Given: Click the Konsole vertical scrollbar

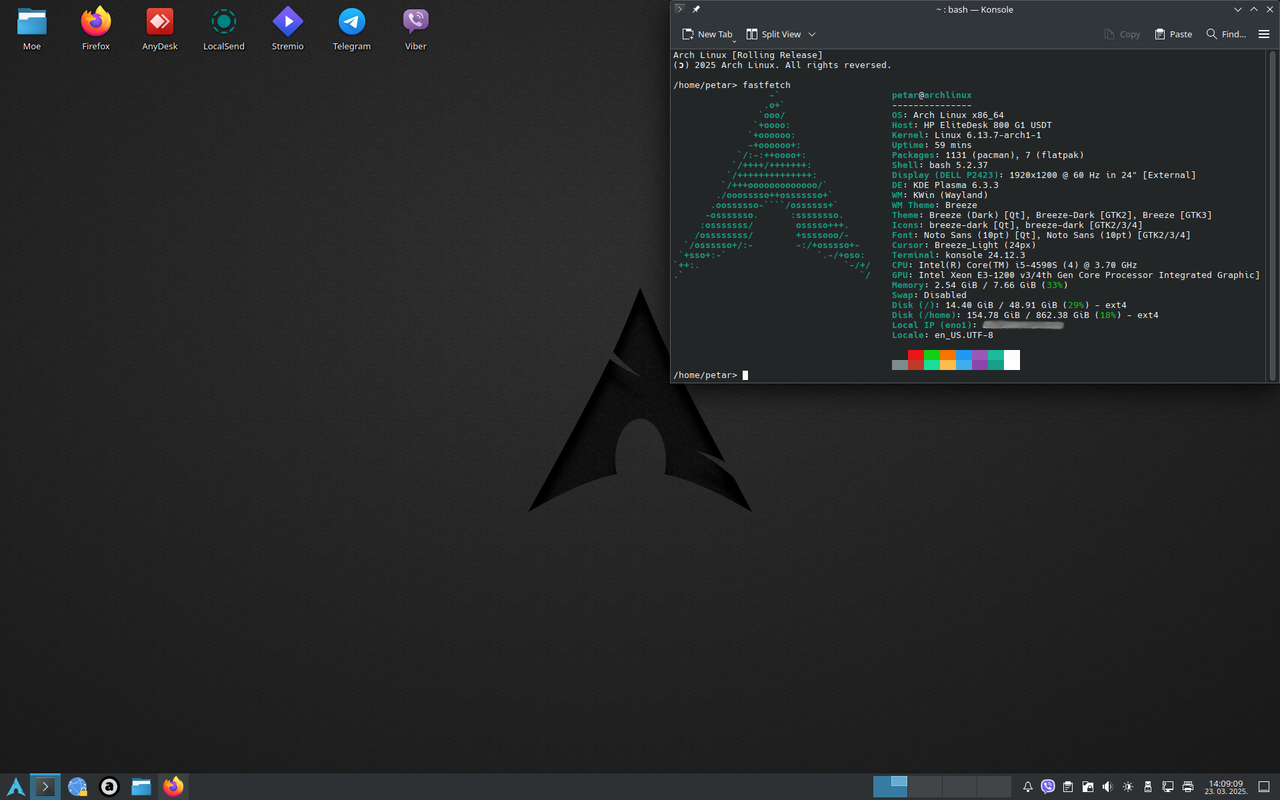Looking at the screenshot, I should tap(1273, 215).
